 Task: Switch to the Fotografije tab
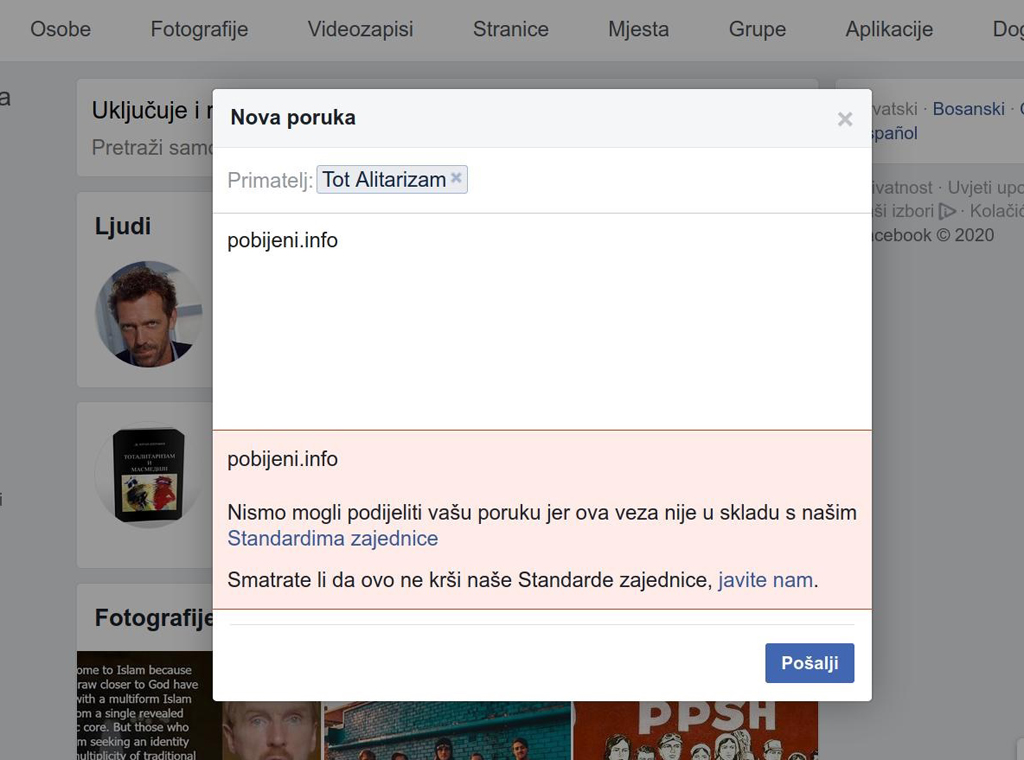(x=199, y=29)
